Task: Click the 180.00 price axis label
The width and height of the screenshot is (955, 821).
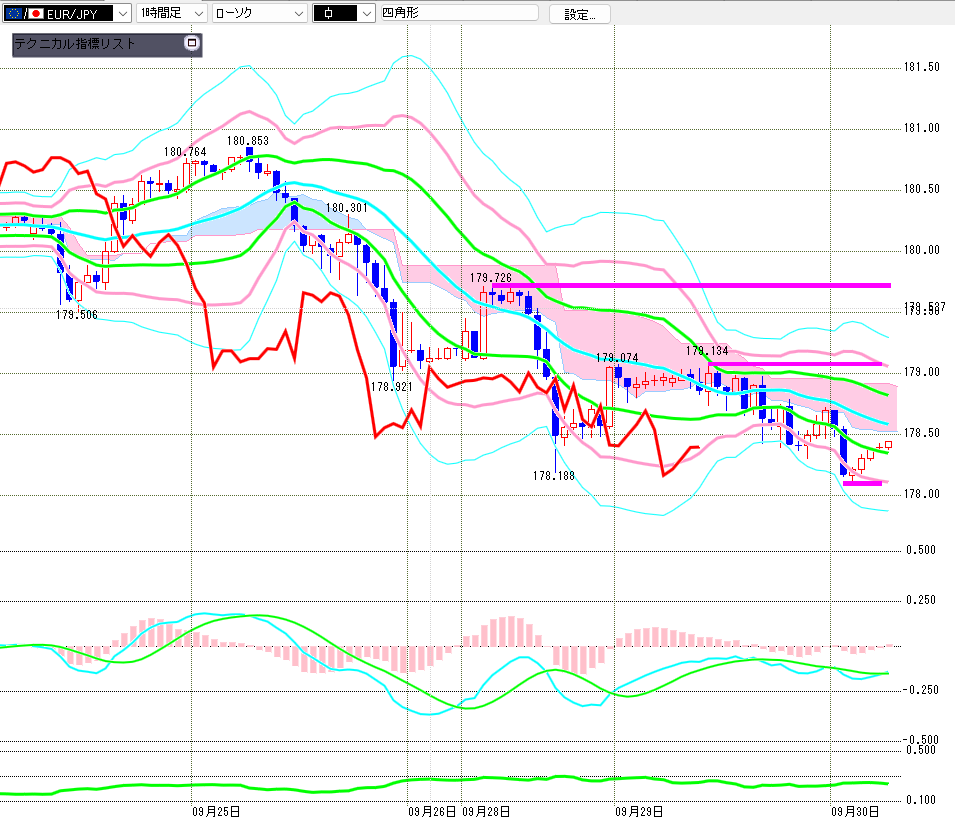Action: click(x=922, y=250)
